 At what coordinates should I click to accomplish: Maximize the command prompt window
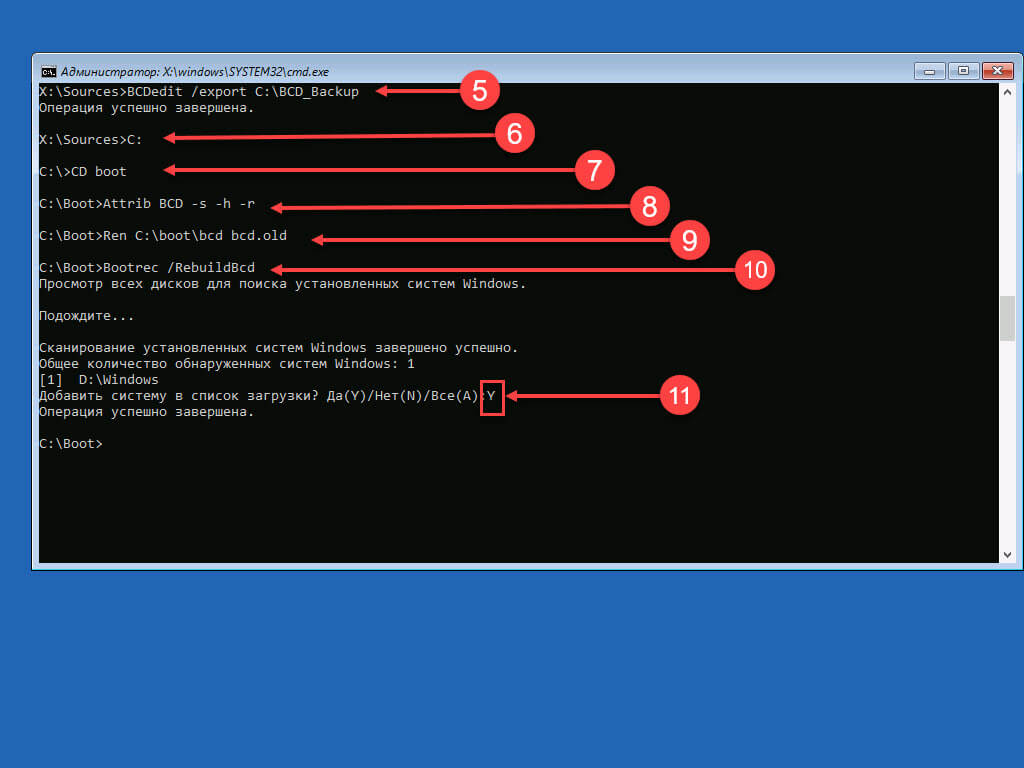963,71
